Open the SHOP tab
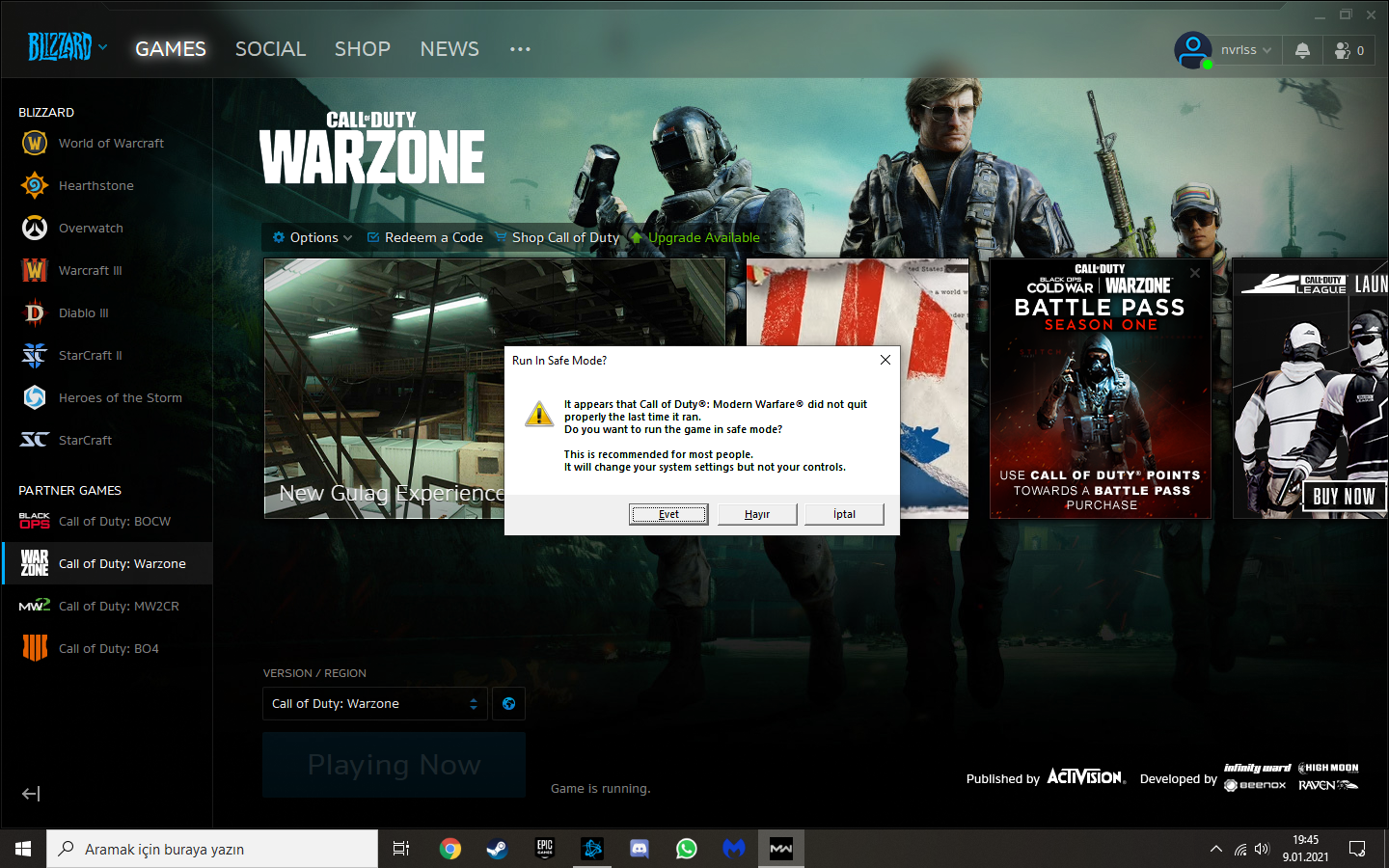The height and width of the screenshot is (868, 1389). coord(363,49)
